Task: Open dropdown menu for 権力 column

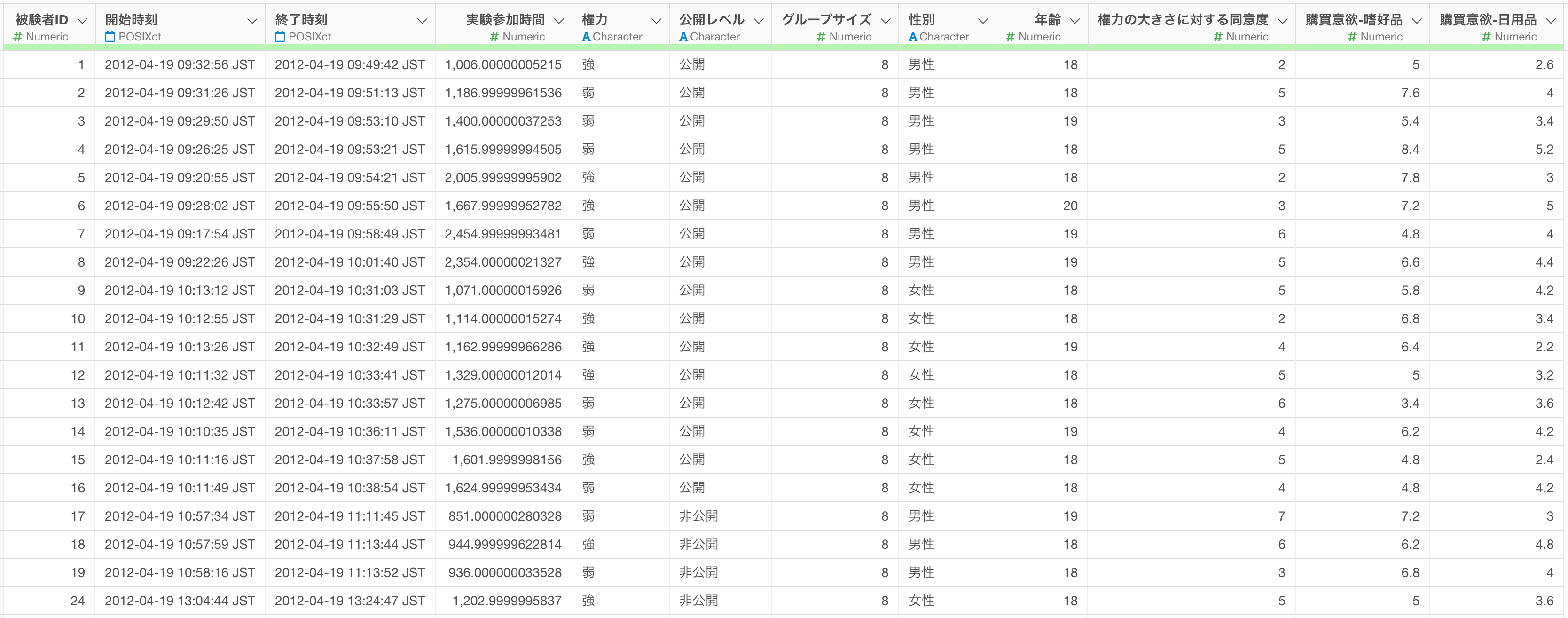Action: [656, 21]
